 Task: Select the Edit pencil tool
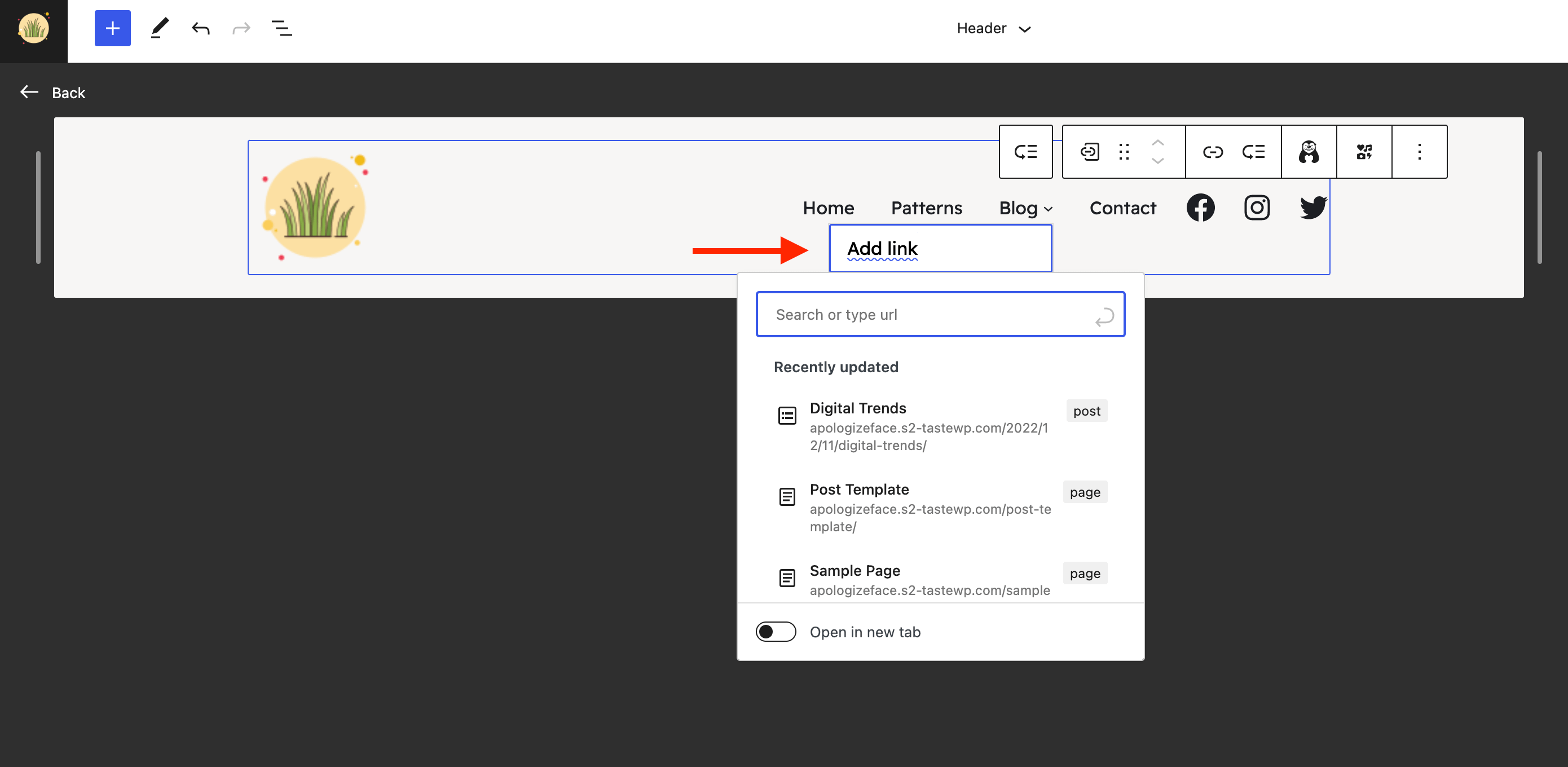(x=160, y=28)
